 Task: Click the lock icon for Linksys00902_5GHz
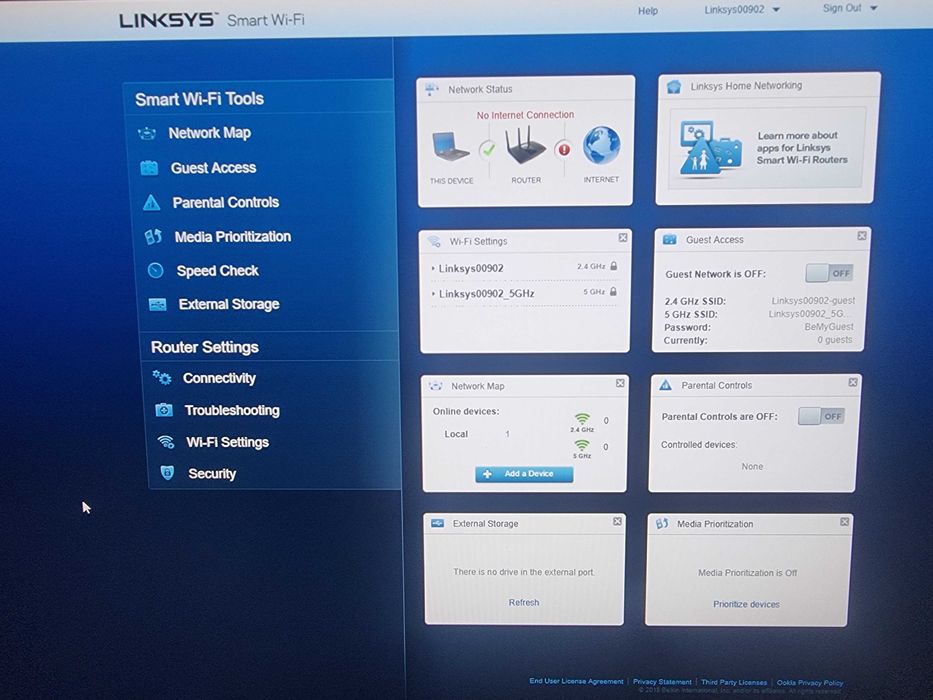[x=613, y=292]
